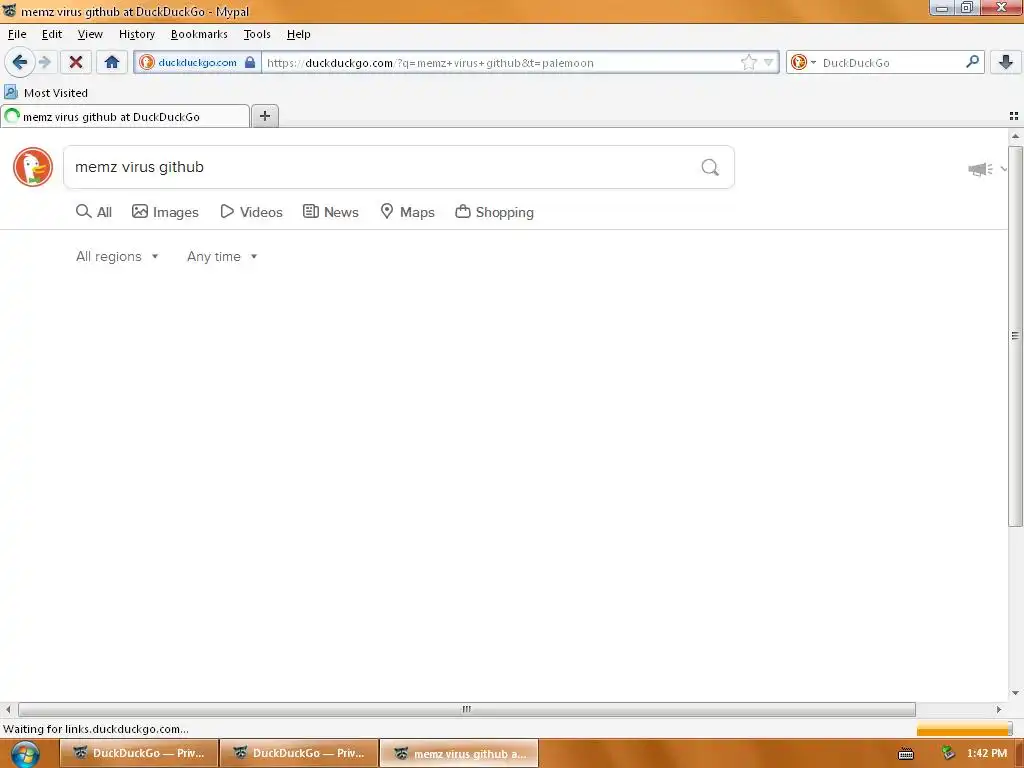
Task: Click the vertical scrollbar thumb
Action: point(1015,336)
